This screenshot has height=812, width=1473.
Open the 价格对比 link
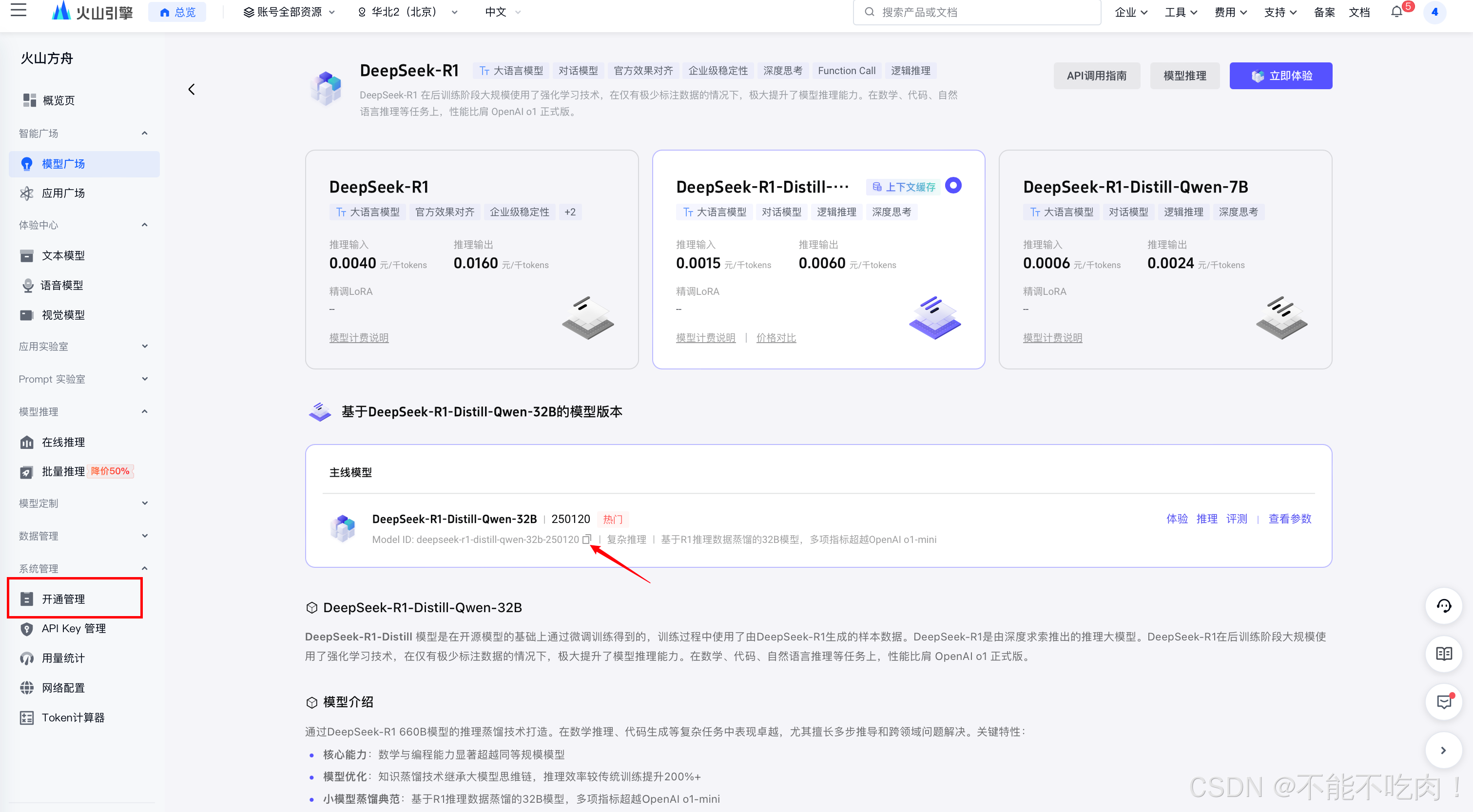point(775,338)
